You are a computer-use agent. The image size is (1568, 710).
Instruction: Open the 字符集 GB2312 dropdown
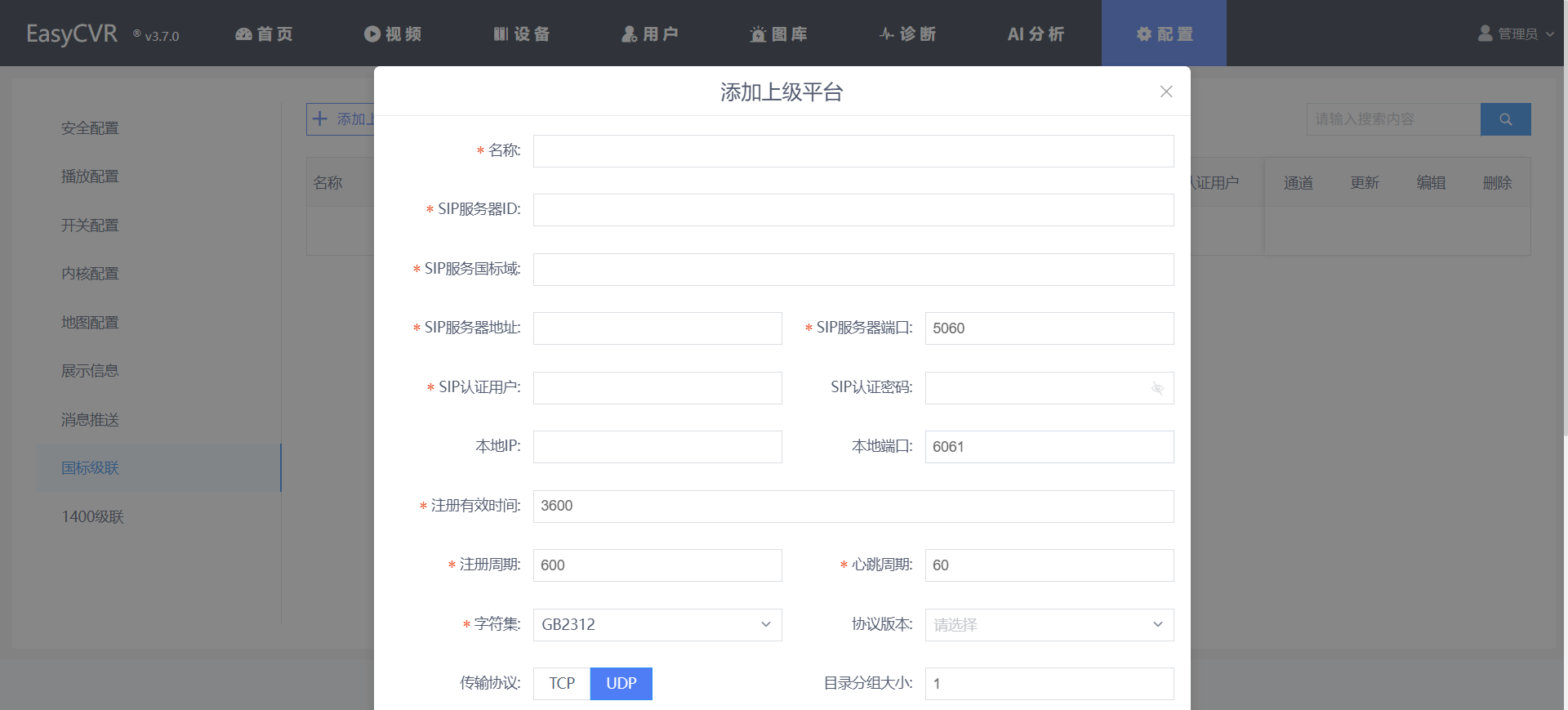coord(657,625)
